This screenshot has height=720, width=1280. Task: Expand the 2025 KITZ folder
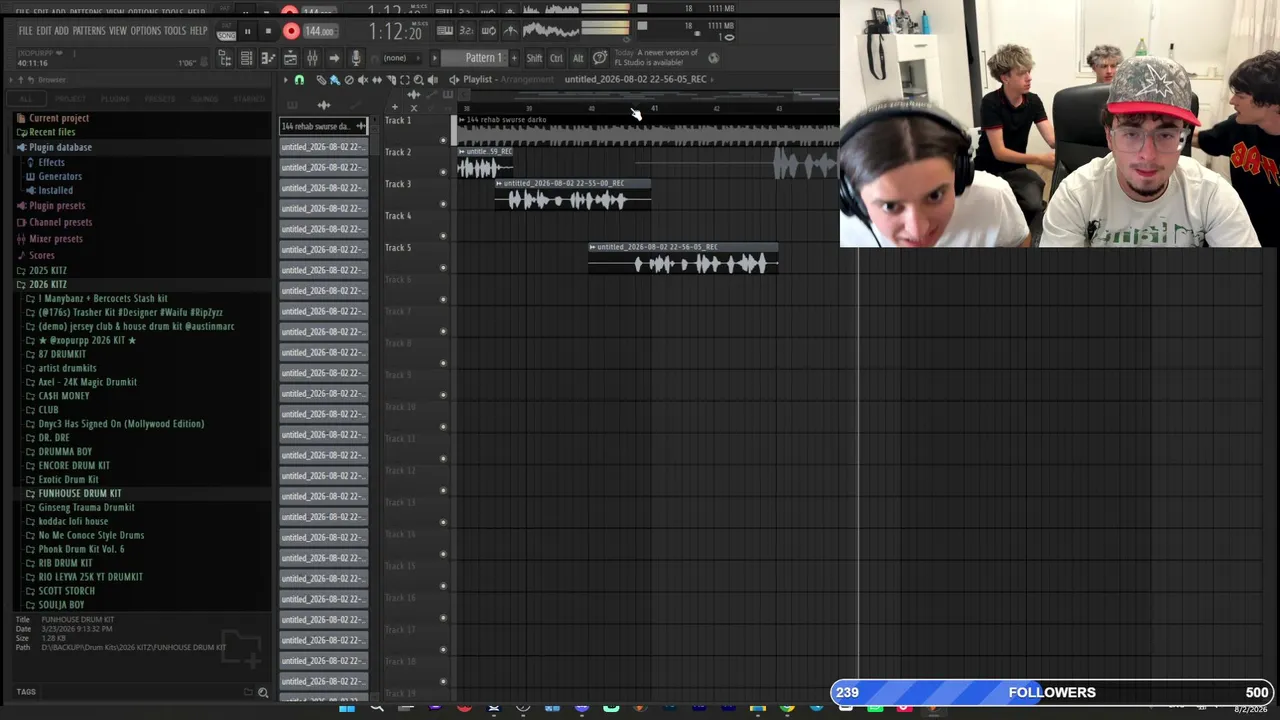click(x=47, y=271)
